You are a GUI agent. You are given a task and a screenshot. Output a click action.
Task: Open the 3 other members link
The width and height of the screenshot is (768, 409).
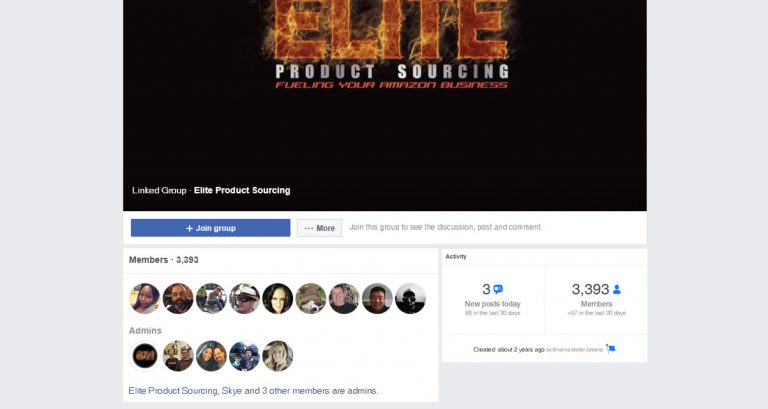pos(295,391)
